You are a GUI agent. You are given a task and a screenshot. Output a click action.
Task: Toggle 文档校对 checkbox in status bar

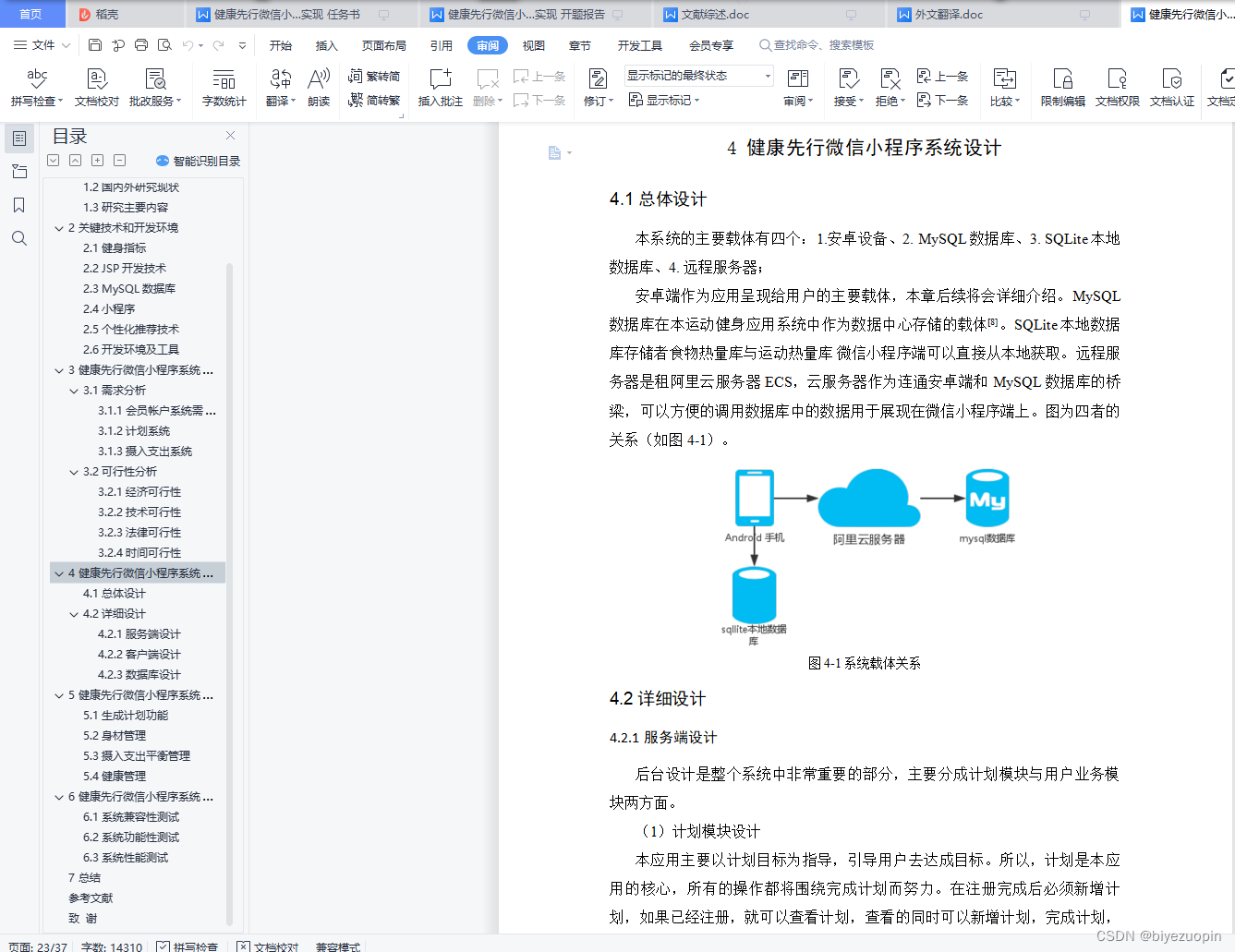click(243, 946)
